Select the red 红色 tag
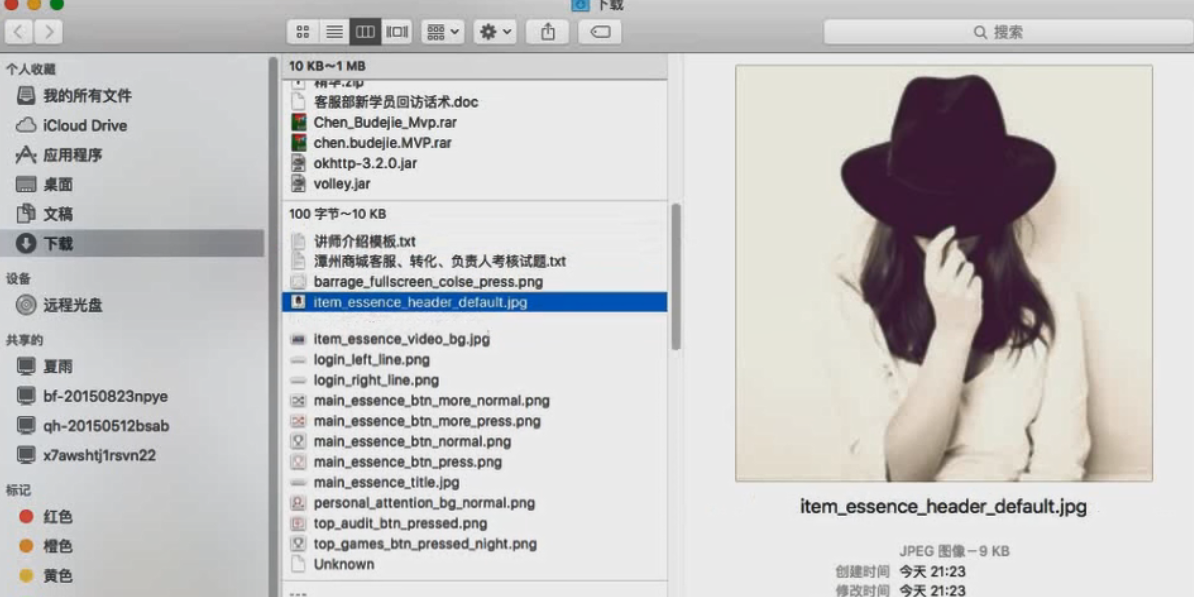1194x597 pixels. [57, 517]
